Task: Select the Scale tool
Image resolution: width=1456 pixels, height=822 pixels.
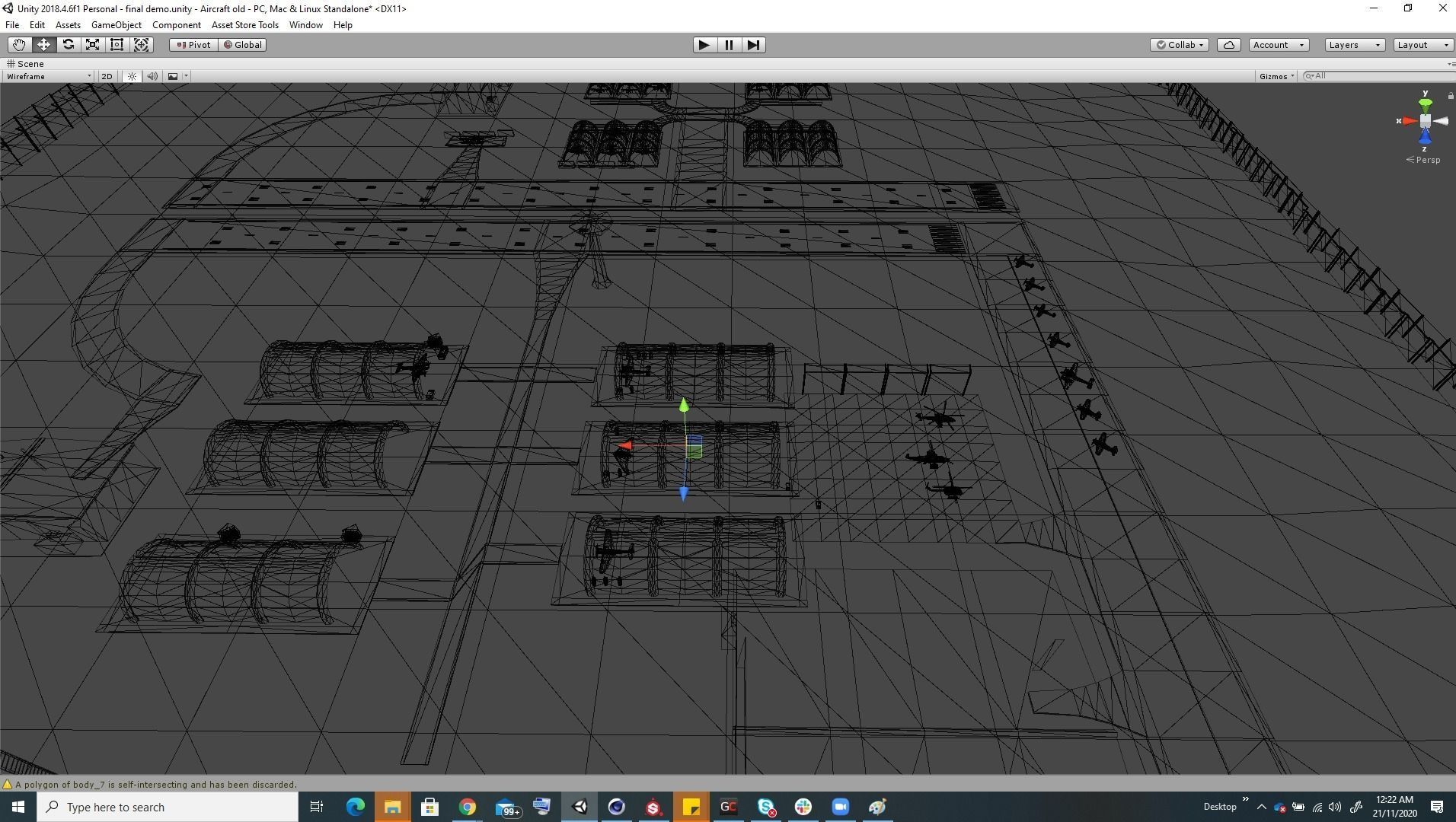Action: click(x=92, y=45)
